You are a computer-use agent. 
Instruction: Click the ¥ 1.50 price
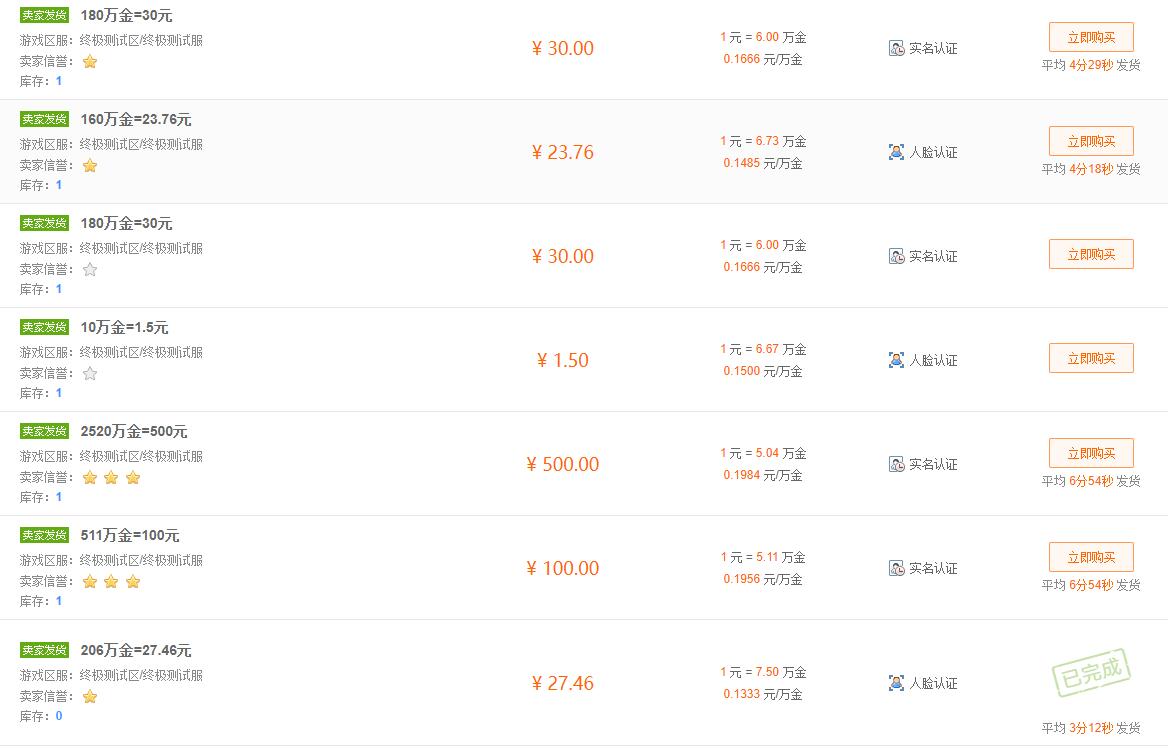[563, 360]
